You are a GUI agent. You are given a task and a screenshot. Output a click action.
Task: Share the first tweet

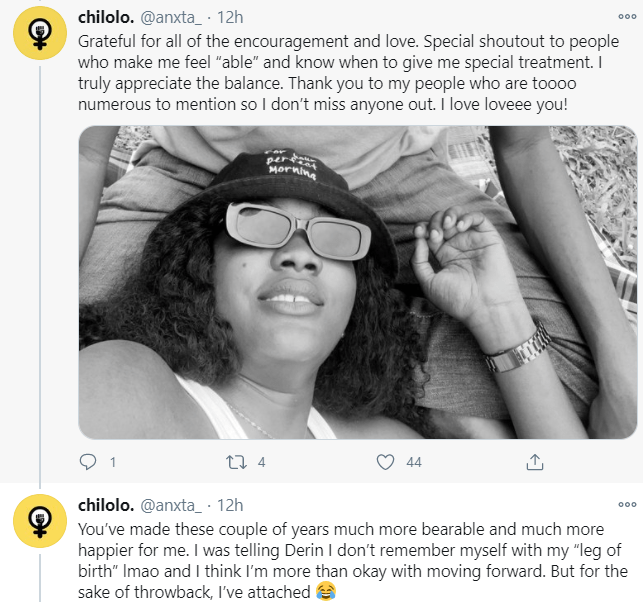pyautogui.click(x=534, y=462)
